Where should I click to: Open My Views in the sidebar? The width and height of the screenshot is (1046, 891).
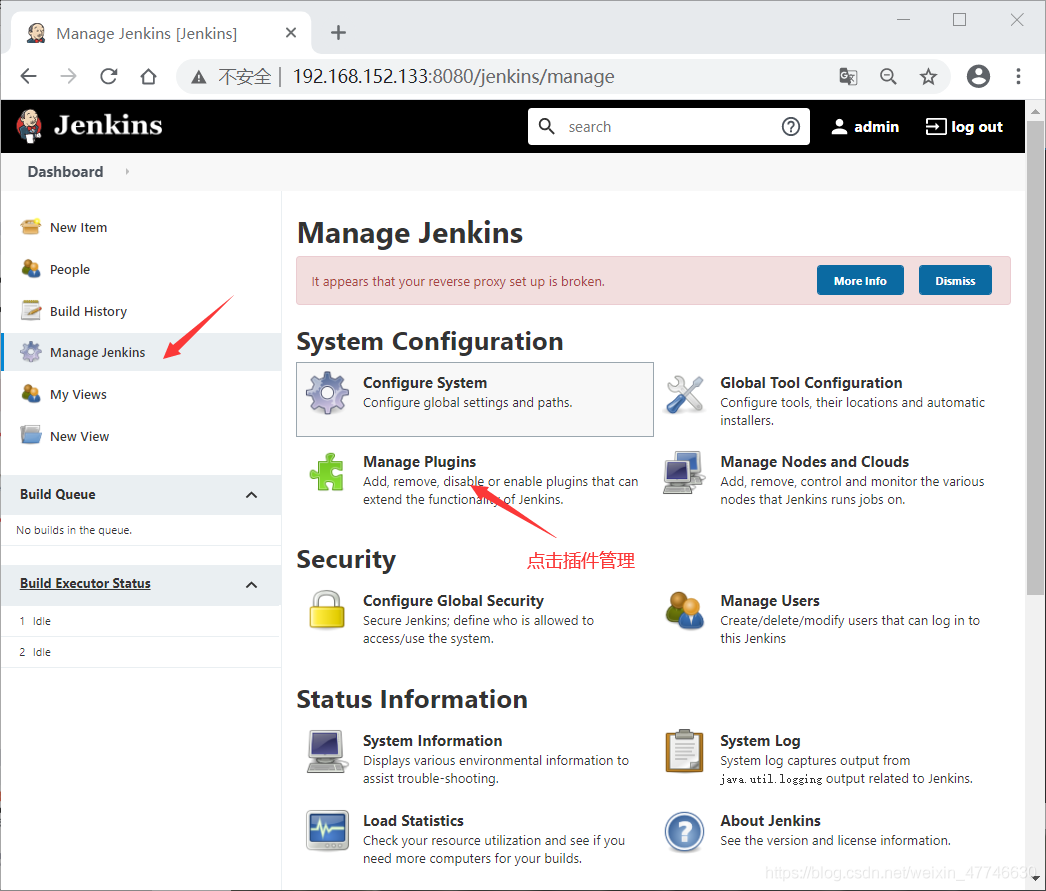78,394
